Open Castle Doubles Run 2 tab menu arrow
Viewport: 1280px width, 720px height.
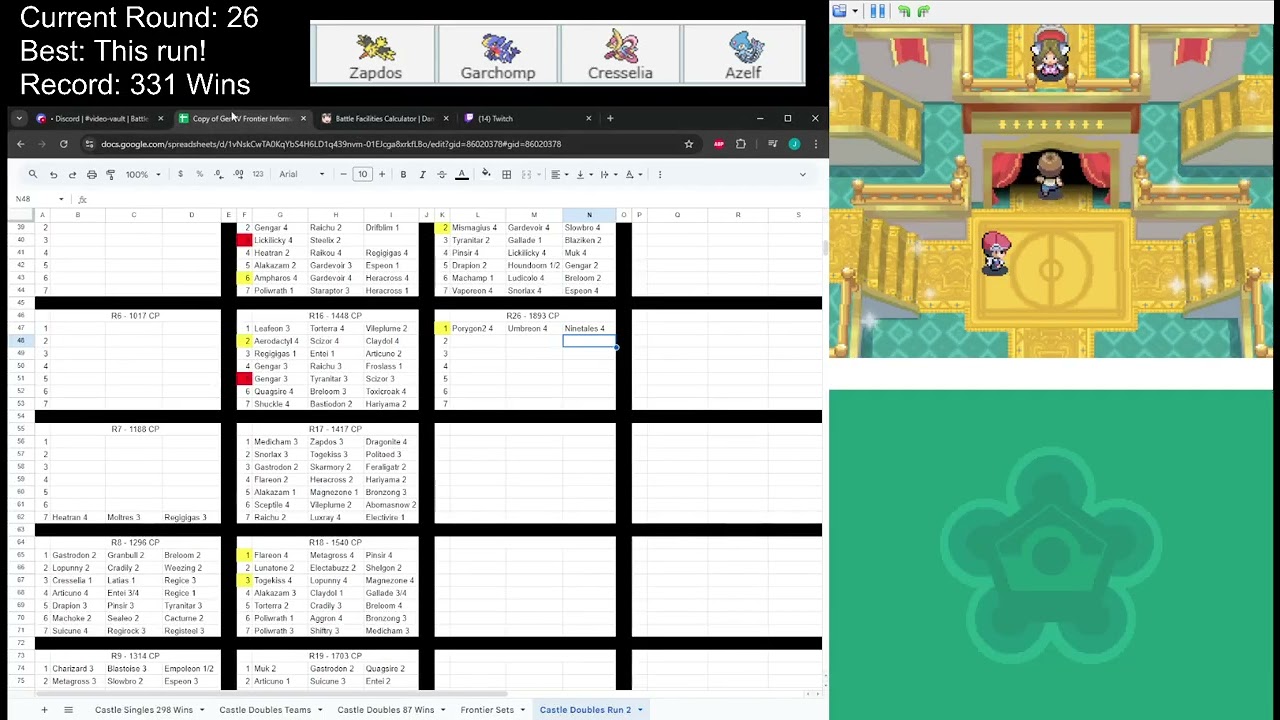click(640, 710)
